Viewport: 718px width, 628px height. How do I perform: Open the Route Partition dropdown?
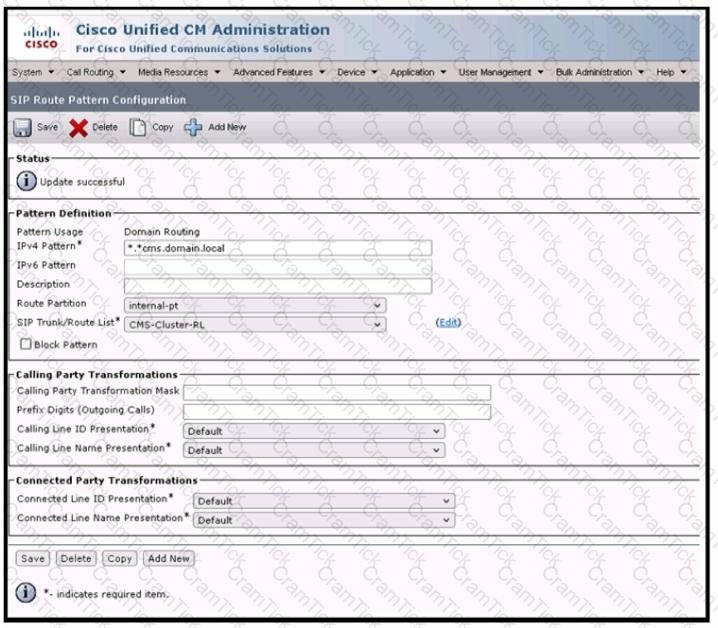tap(254, 305)
